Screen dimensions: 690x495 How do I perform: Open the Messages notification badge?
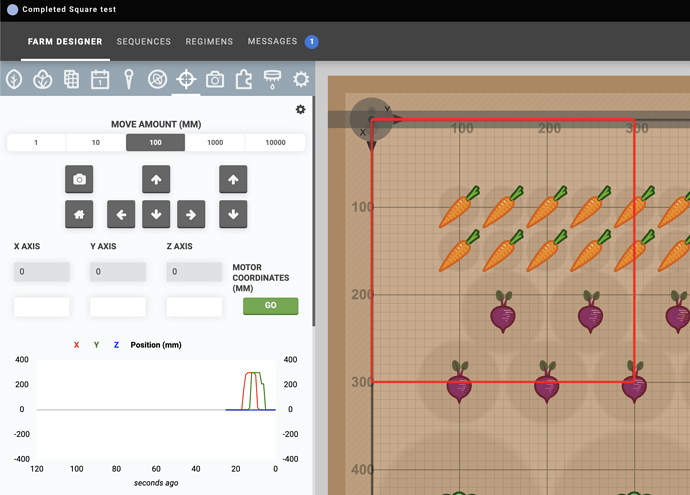pos(312,42)
